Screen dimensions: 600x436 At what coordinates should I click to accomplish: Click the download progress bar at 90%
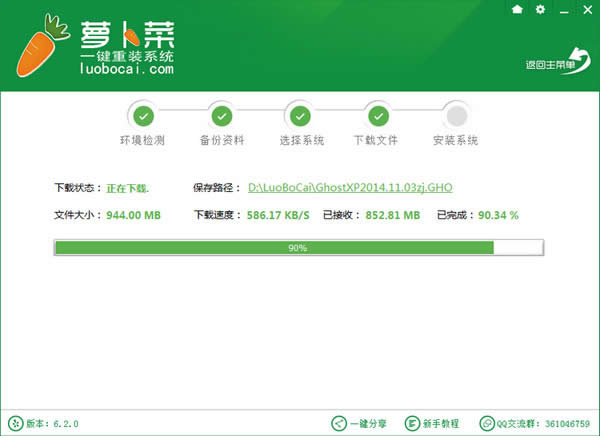pos(297,247)
